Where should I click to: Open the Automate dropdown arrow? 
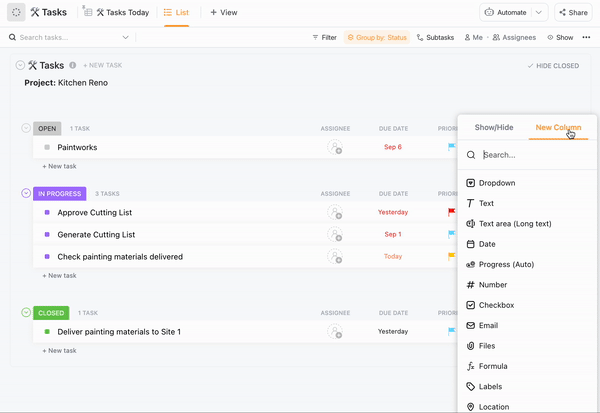tap(540, 13)
